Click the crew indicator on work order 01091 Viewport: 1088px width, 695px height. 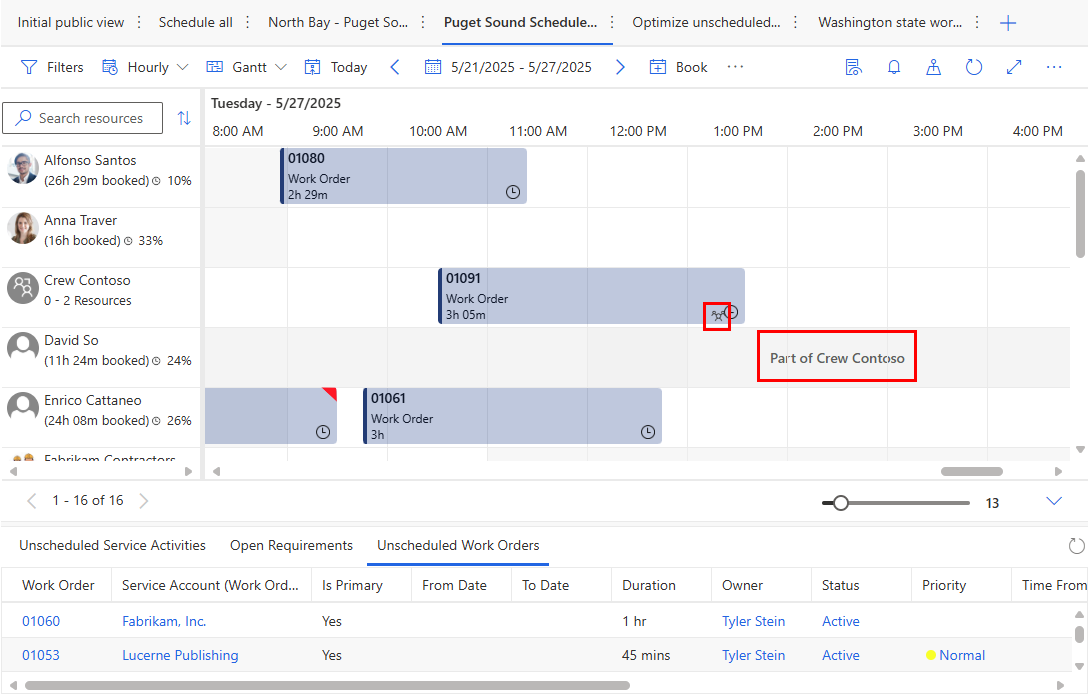pyautogui.click(x=717, y=316)
